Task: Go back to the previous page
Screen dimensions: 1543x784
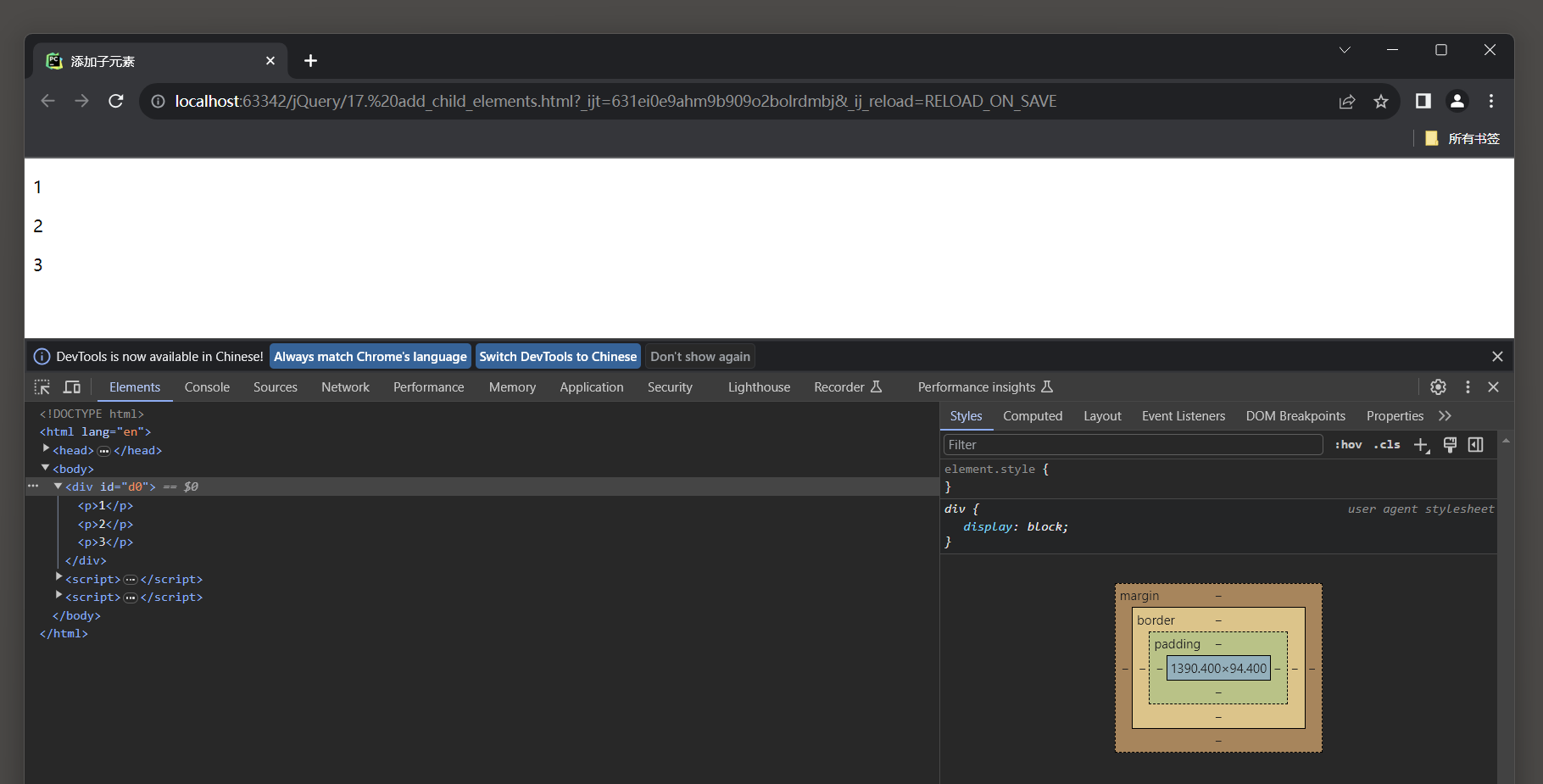Action: coord(48,101)
